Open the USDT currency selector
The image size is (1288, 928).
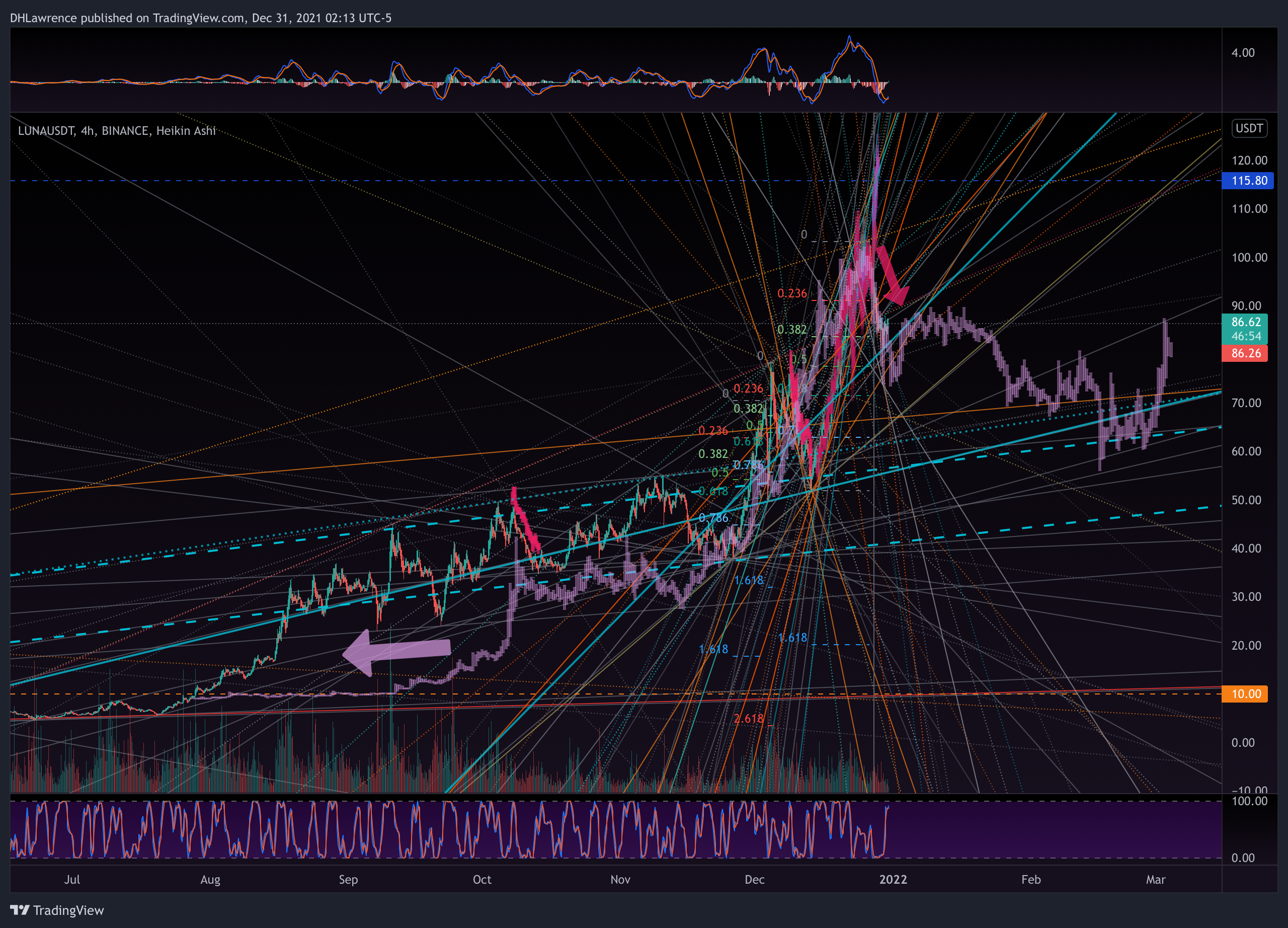coord(1249,128)
